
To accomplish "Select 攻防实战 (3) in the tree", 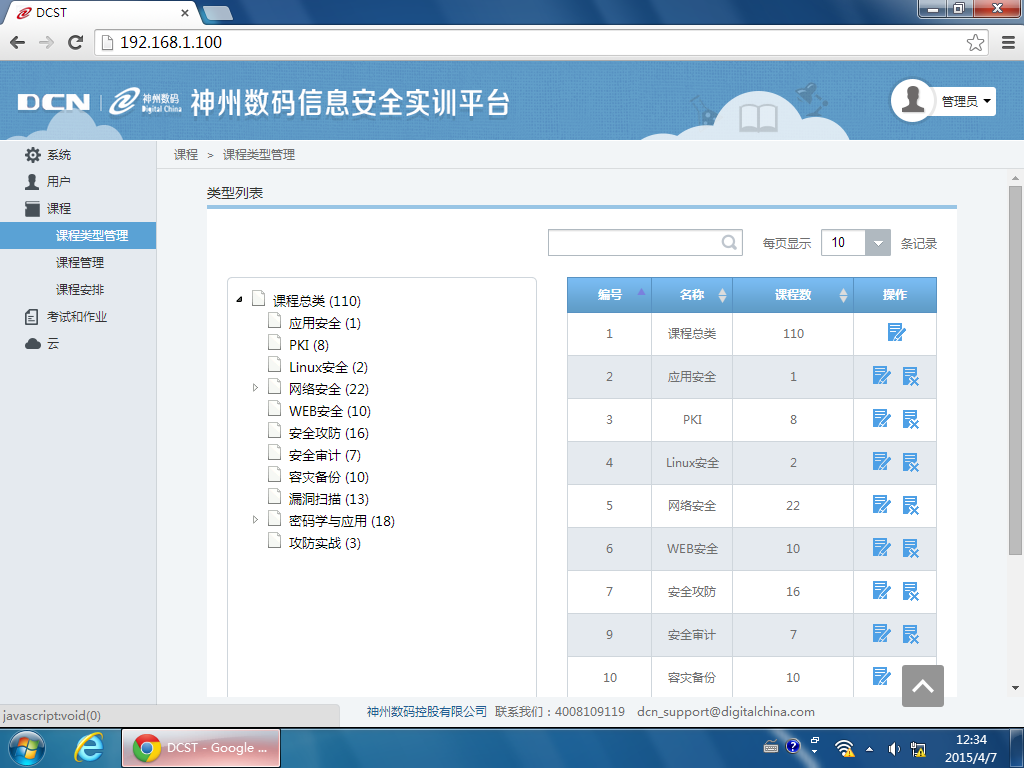I will point(325,543).
